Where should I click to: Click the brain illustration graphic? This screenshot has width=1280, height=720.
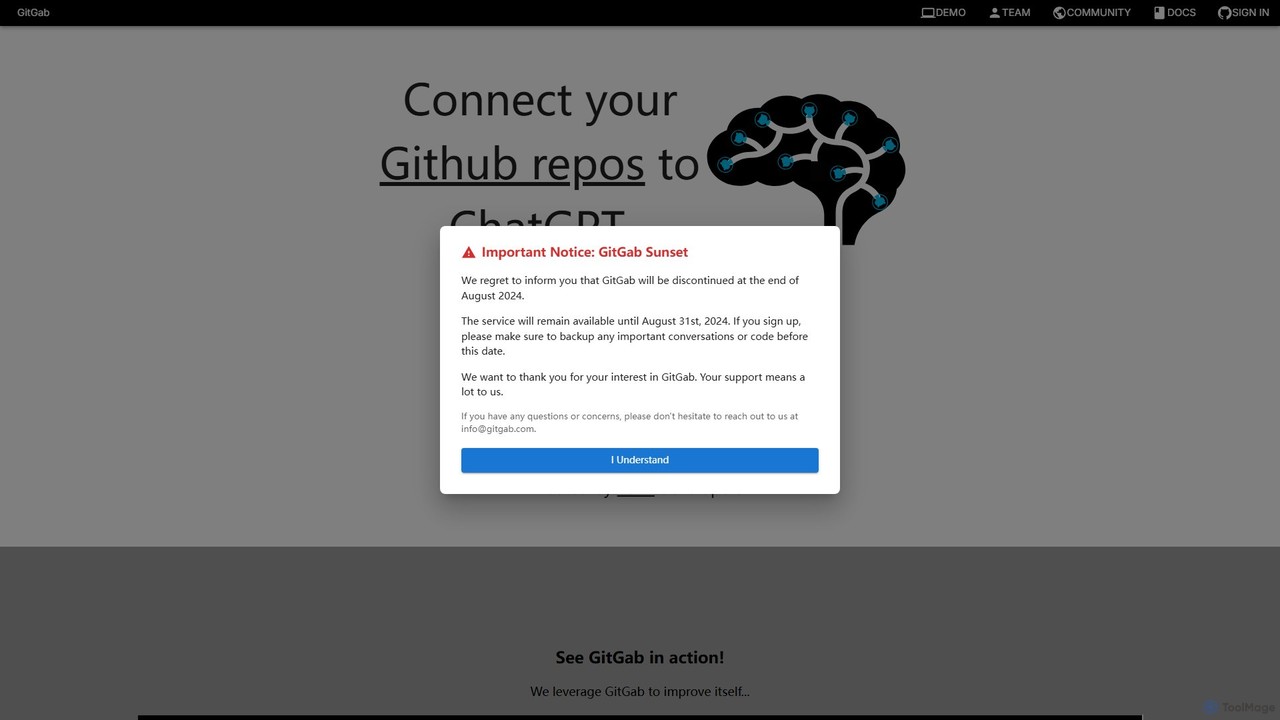coord(806,167)
